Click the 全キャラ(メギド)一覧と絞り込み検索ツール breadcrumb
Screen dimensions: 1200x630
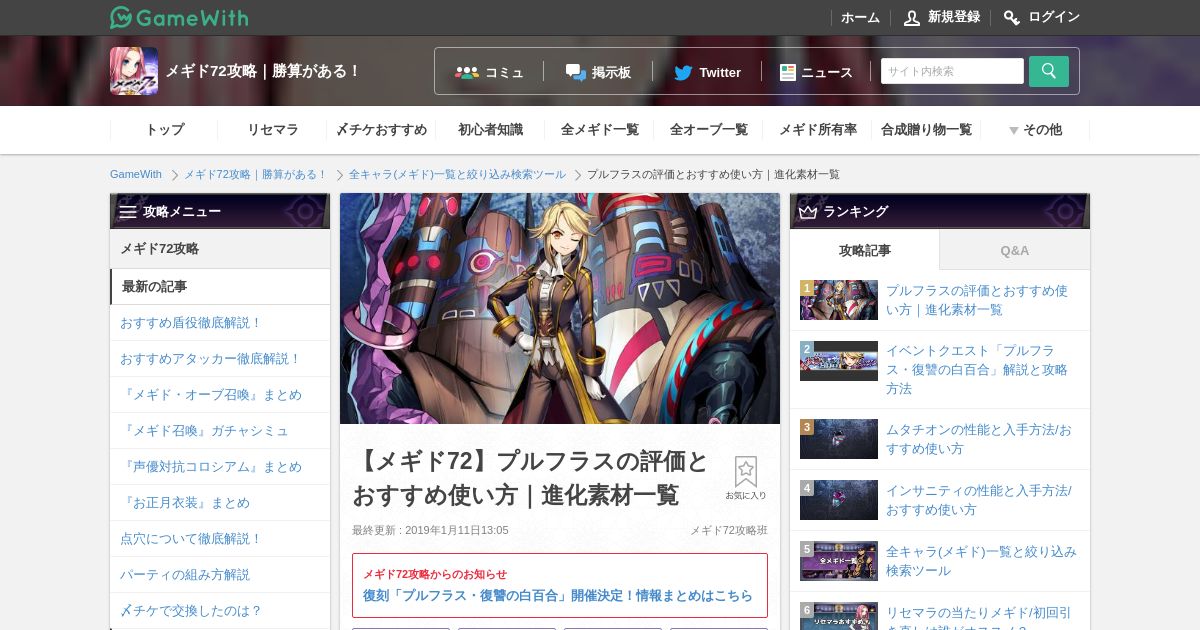tap(457, 174)
